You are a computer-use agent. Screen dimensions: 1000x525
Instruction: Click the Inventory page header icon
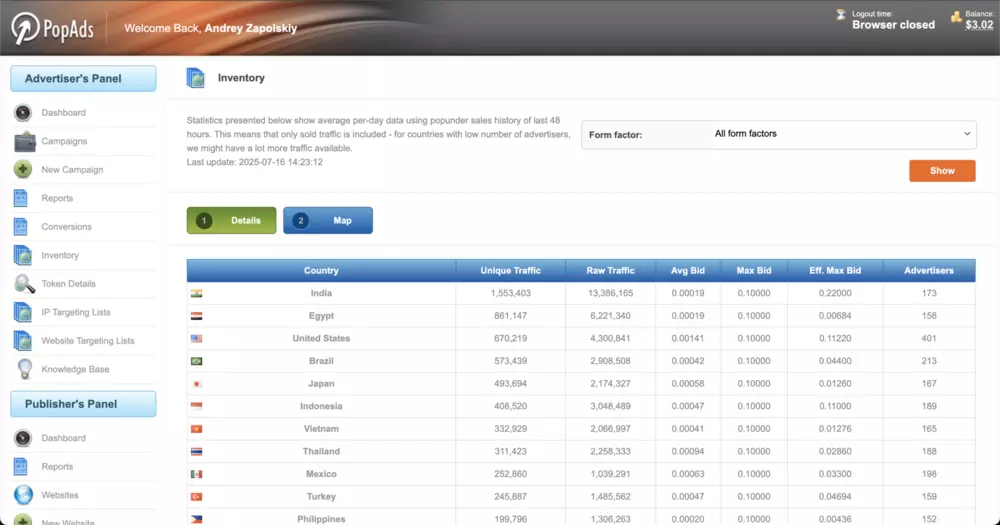pos(196,78)
